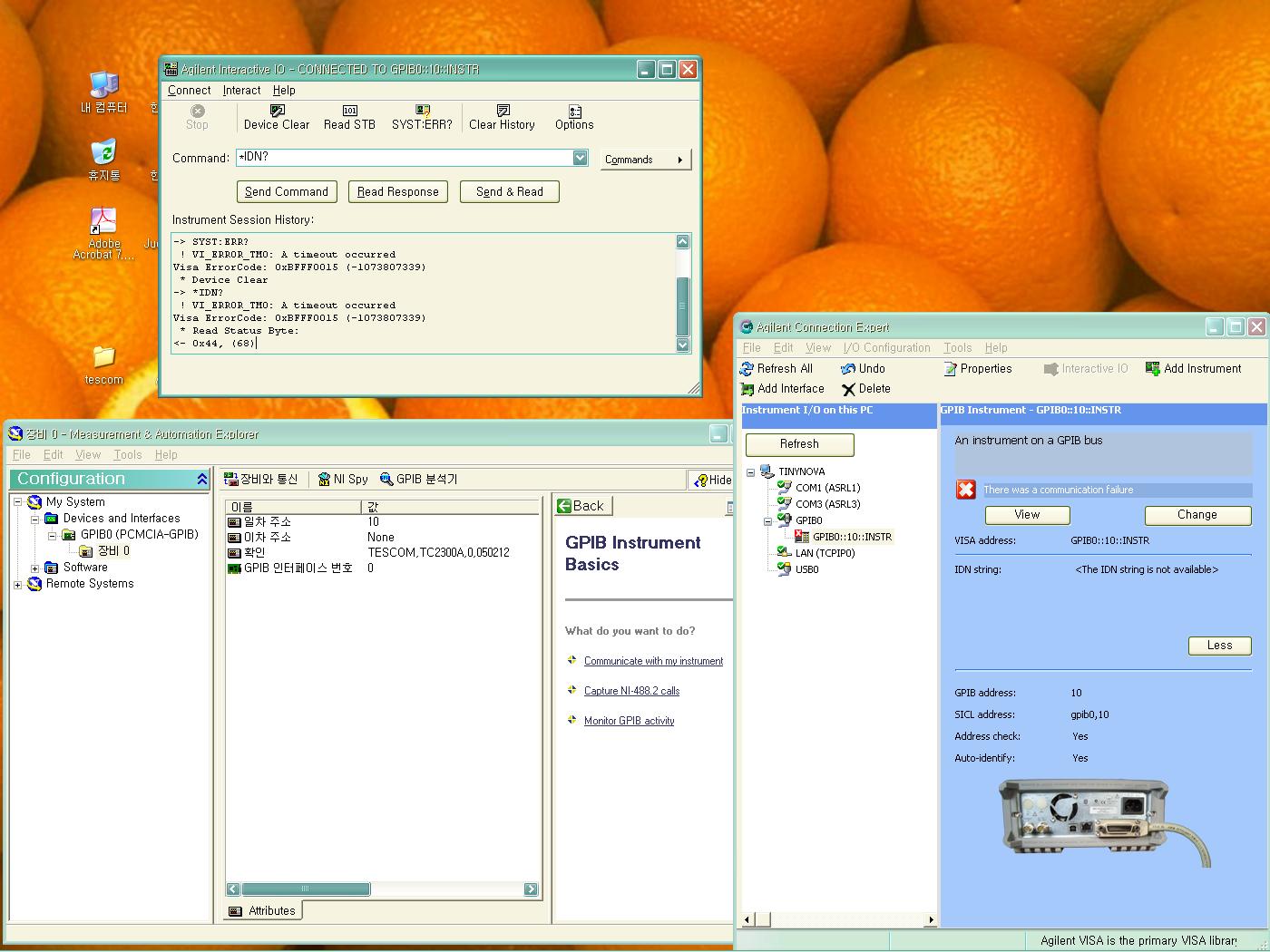
Task: Collapse the Configuration panel chevron
Action: 201,480
